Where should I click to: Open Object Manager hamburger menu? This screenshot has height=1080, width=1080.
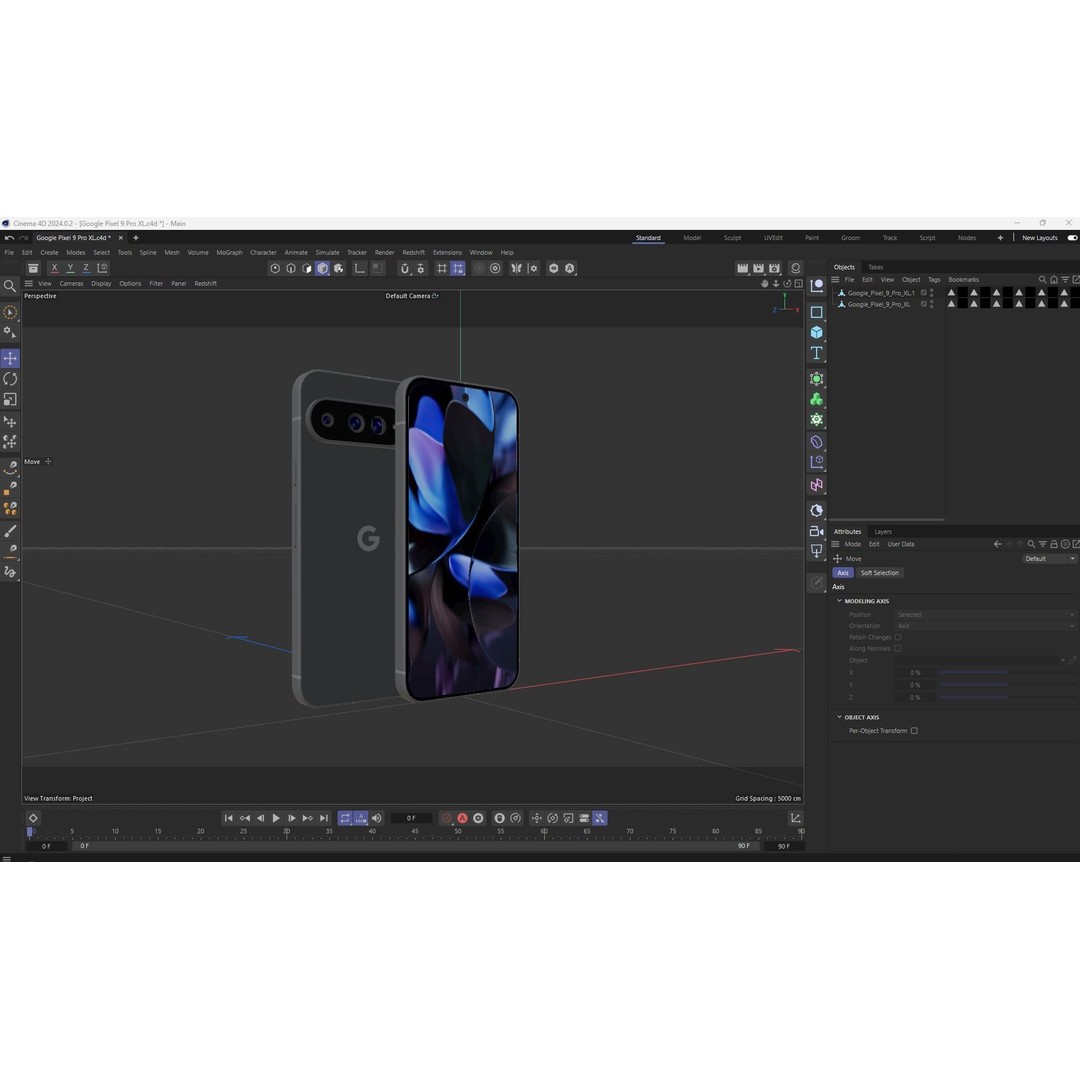click(x=835, y=280)
